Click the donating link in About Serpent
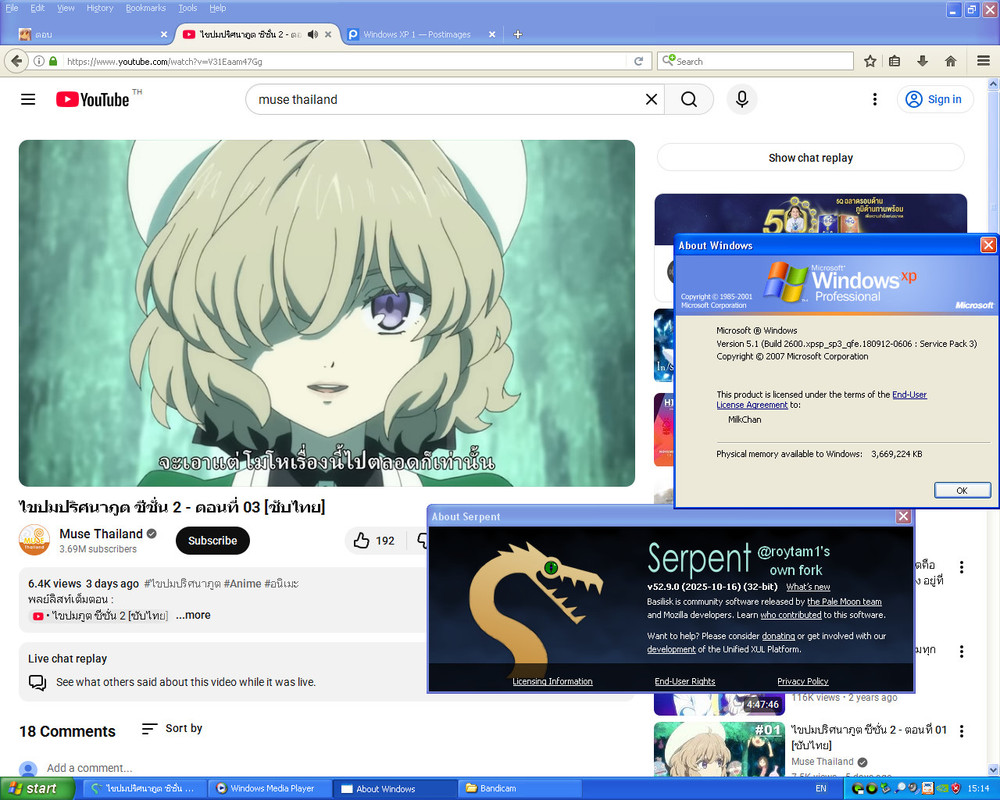 [778, 636]
